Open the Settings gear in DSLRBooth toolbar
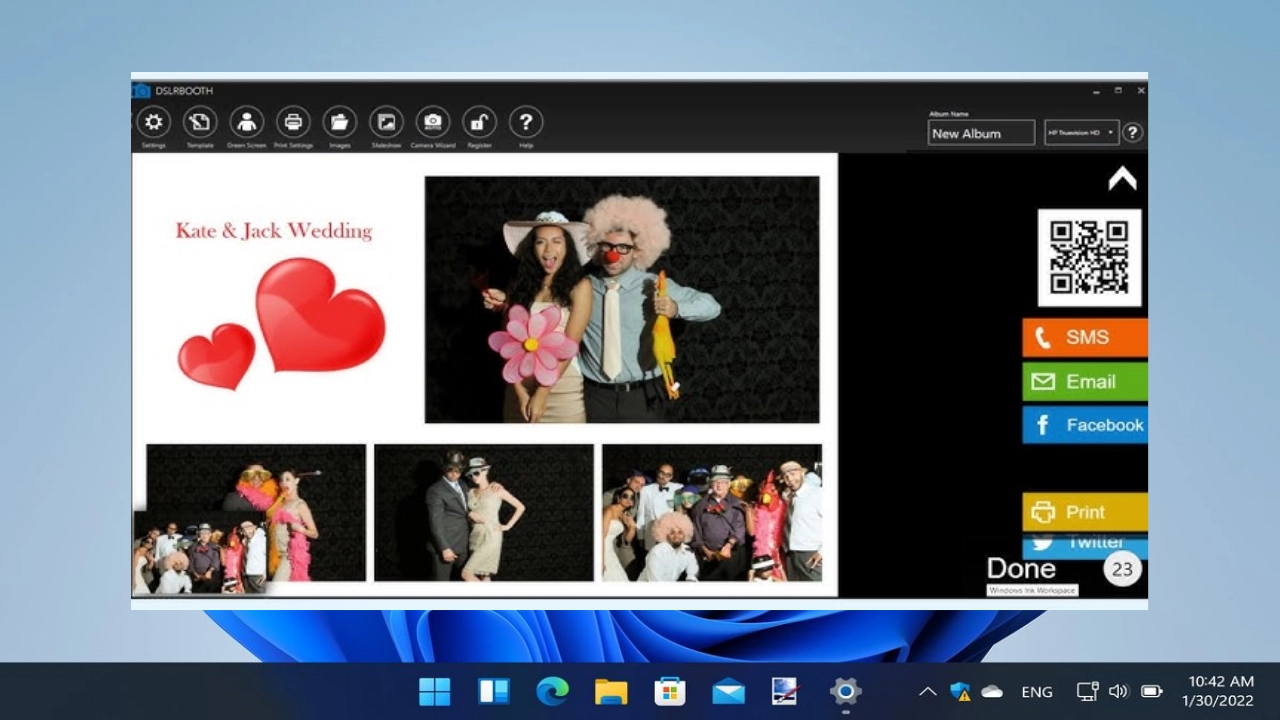The height and width of the screenshot is (720, 1280). (153, 122)
